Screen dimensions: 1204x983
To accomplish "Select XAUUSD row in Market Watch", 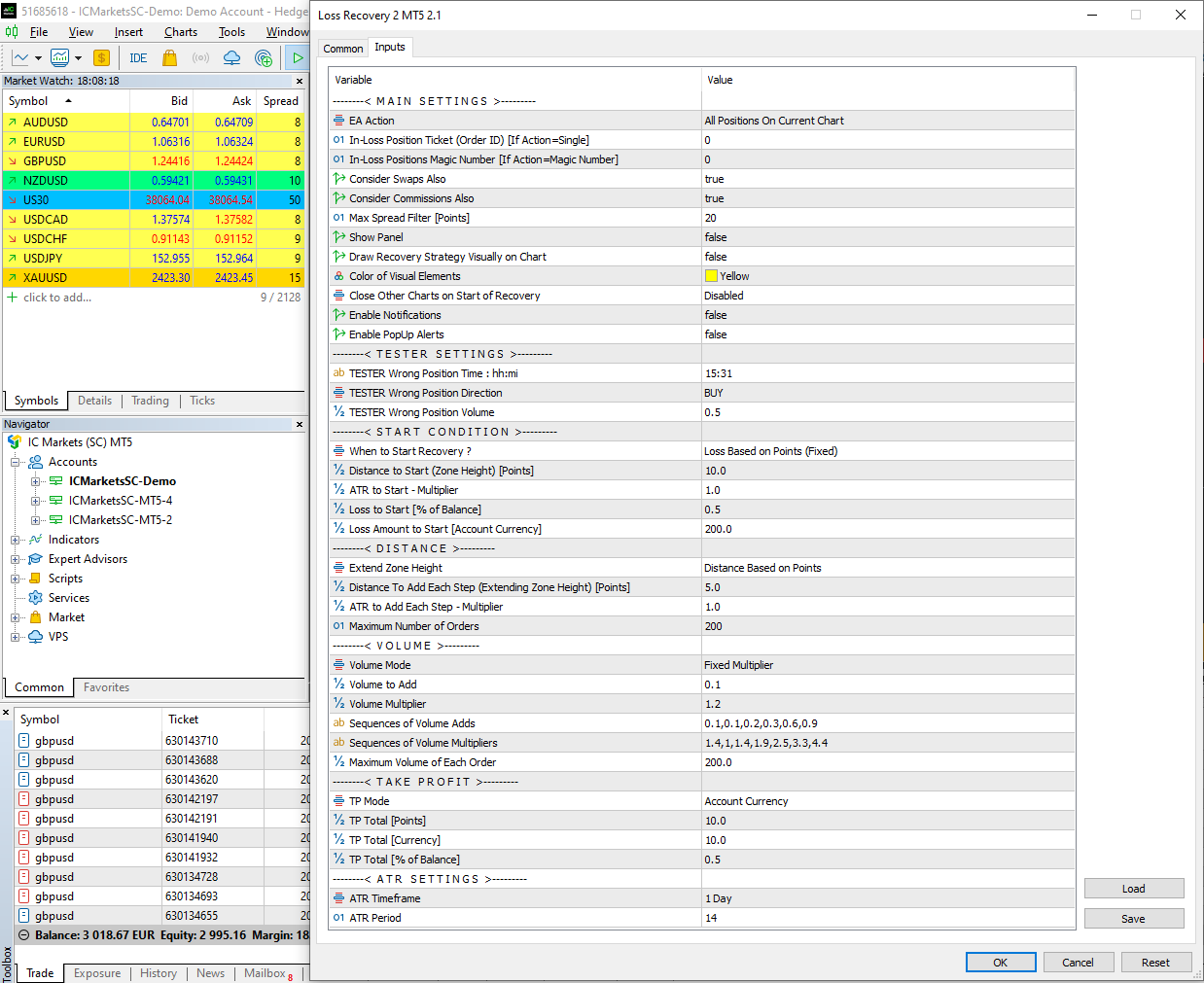I will (x=154, y=277).
